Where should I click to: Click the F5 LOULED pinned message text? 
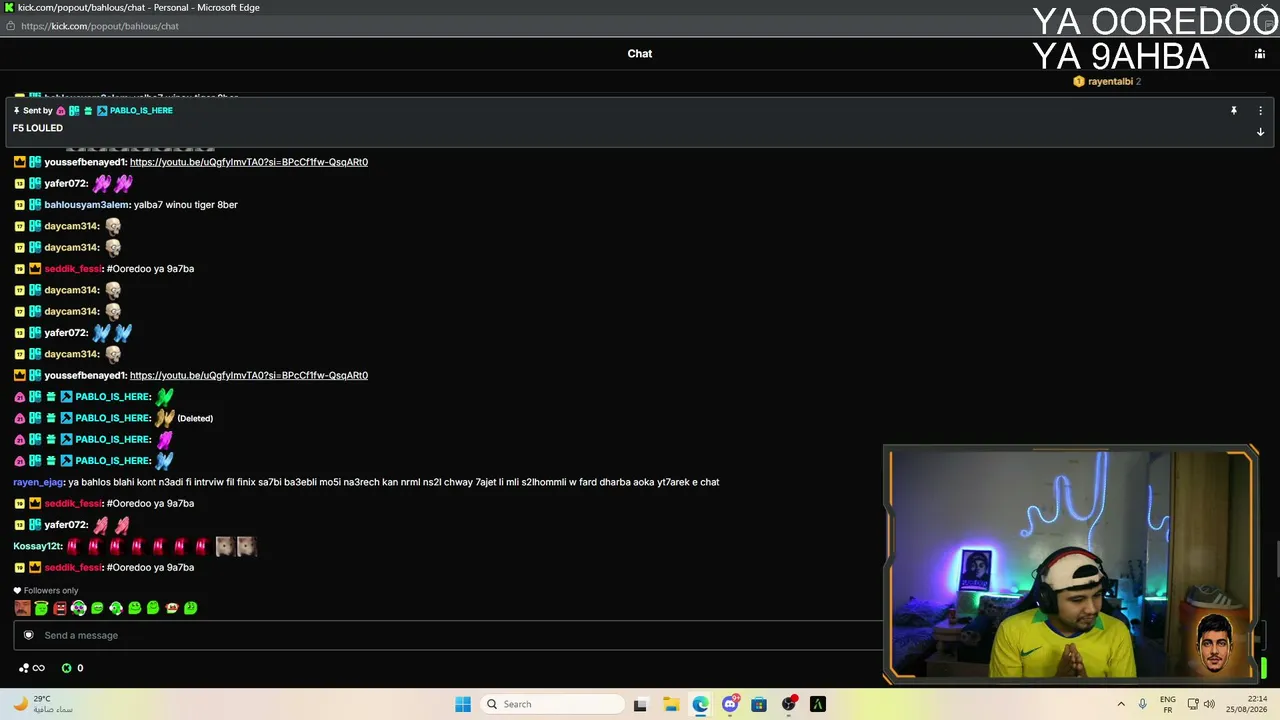point(38,129)
